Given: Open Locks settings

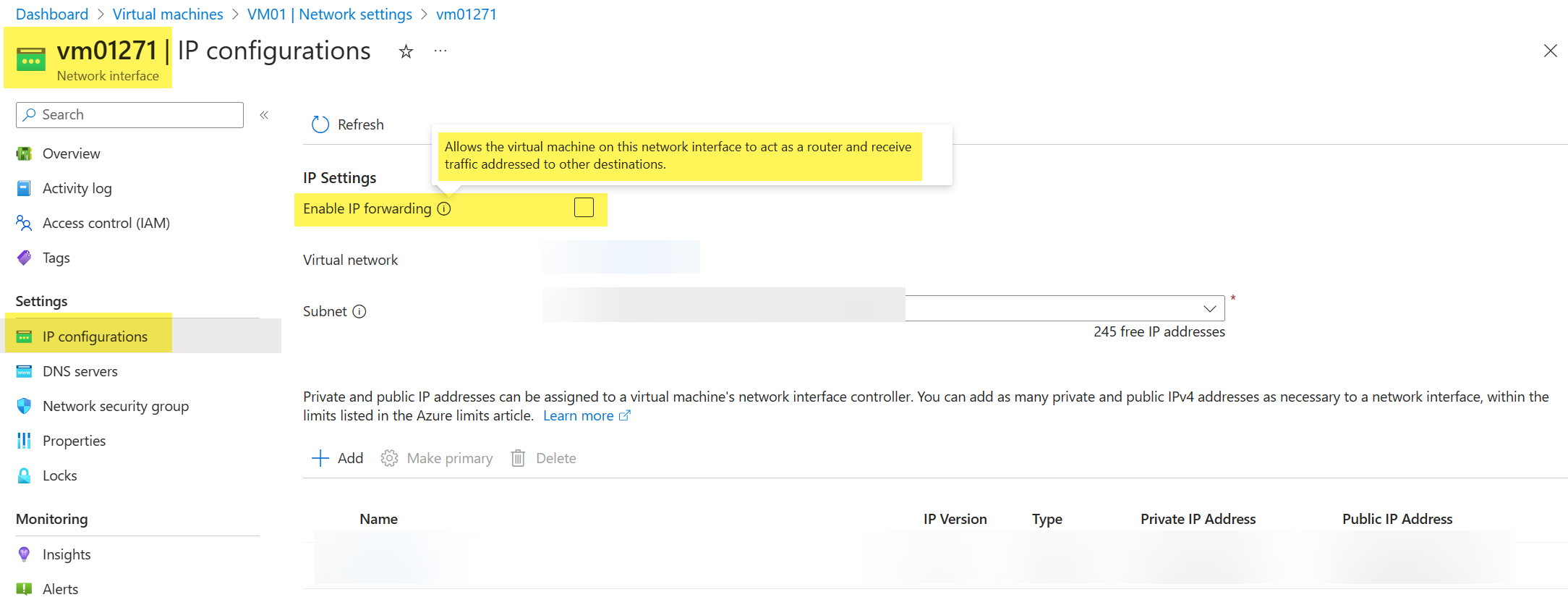Looking at the screenshot, I should (59, 475).
